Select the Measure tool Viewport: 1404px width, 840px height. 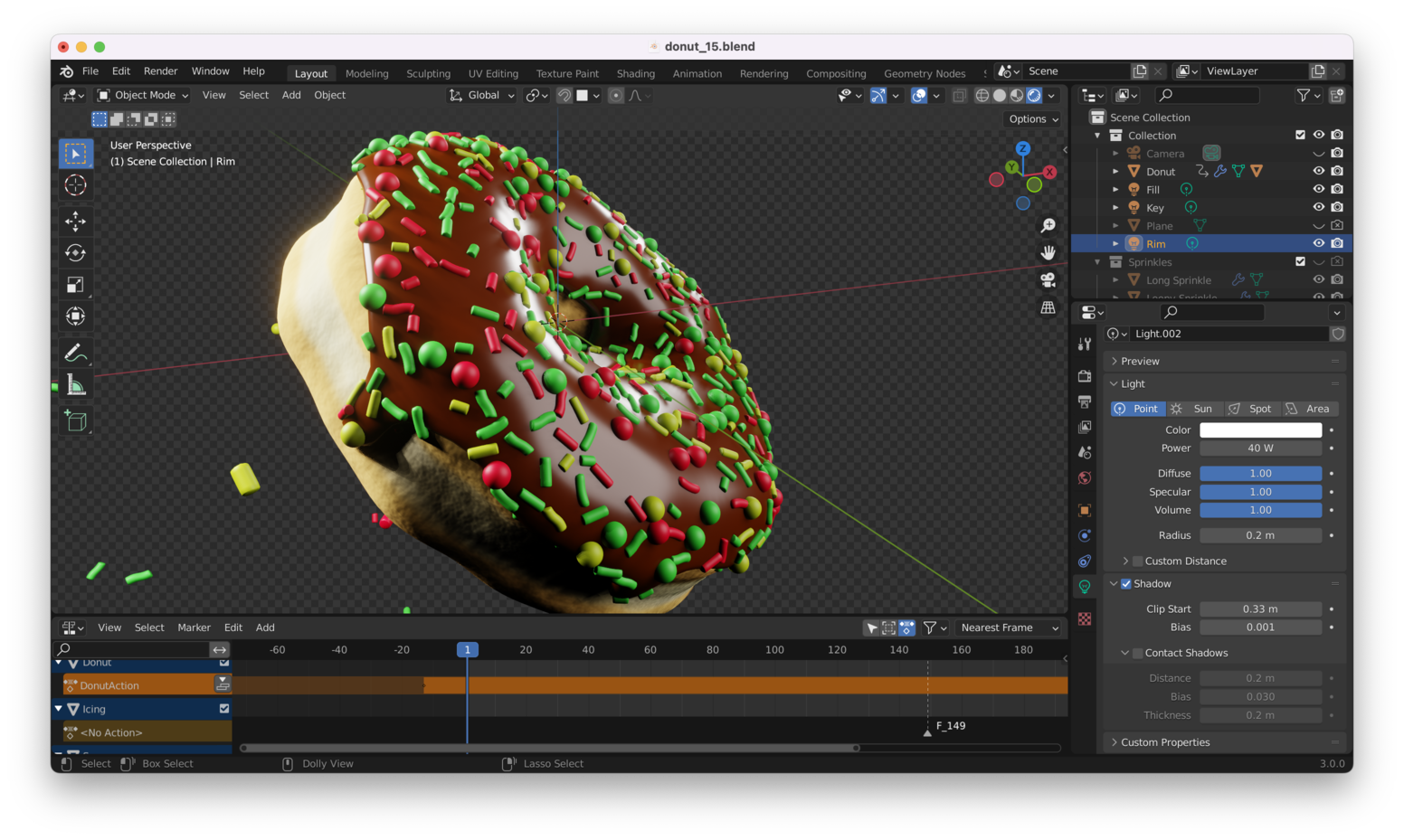pos(76,386)
